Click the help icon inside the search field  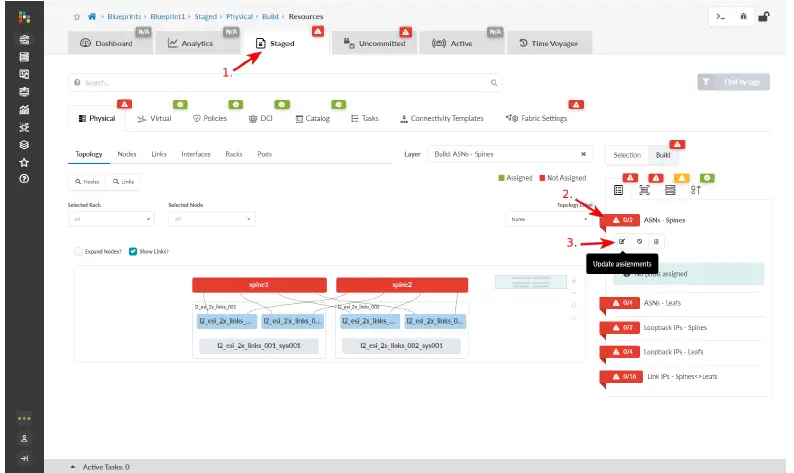point(77,83)
